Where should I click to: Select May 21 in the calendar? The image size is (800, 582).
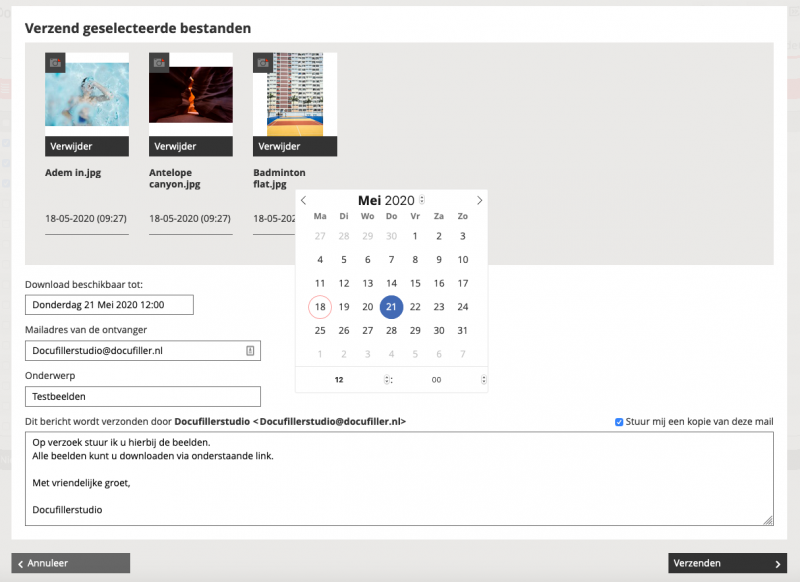[x=391, y=307]
